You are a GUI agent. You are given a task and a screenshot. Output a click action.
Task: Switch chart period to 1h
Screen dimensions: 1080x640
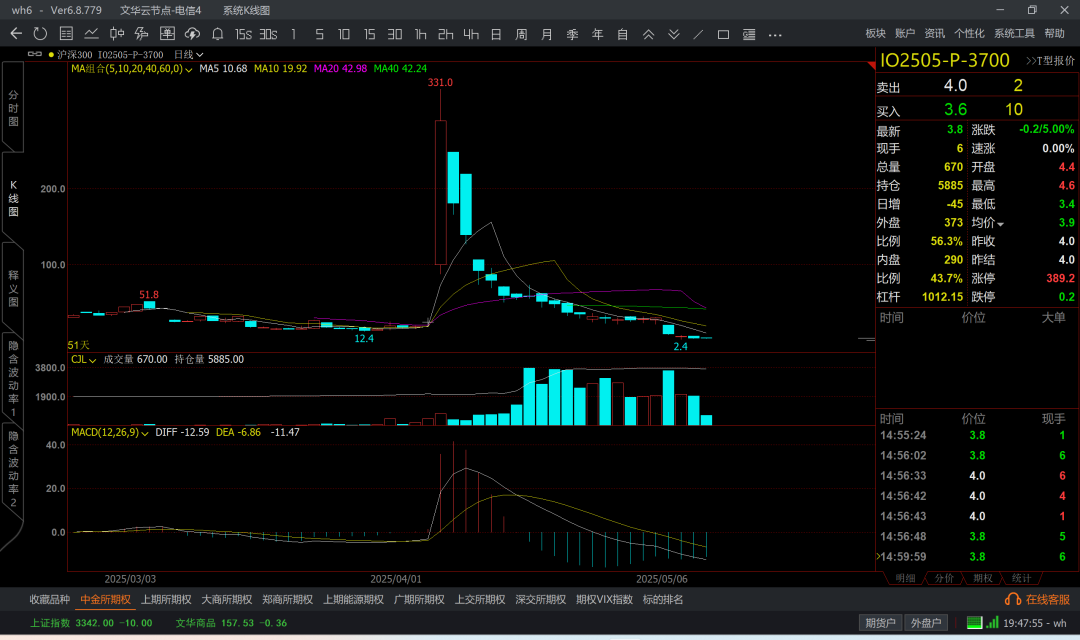pyautogui.click(x=420, y=34)
